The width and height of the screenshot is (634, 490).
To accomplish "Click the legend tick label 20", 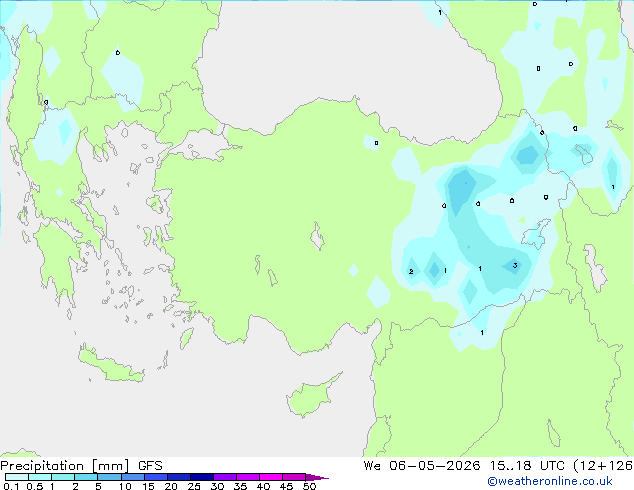I will coord(171,486).
